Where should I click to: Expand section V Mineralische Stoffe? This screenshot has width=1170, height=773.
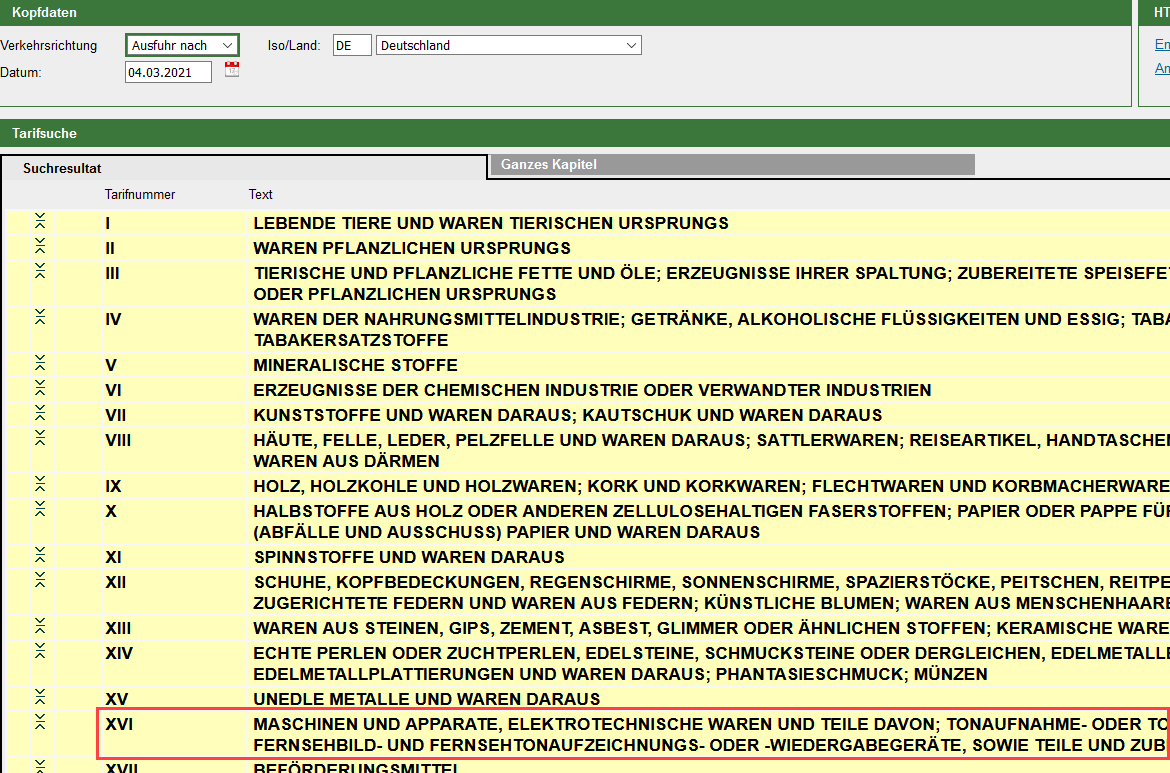(x=40, y=363)
